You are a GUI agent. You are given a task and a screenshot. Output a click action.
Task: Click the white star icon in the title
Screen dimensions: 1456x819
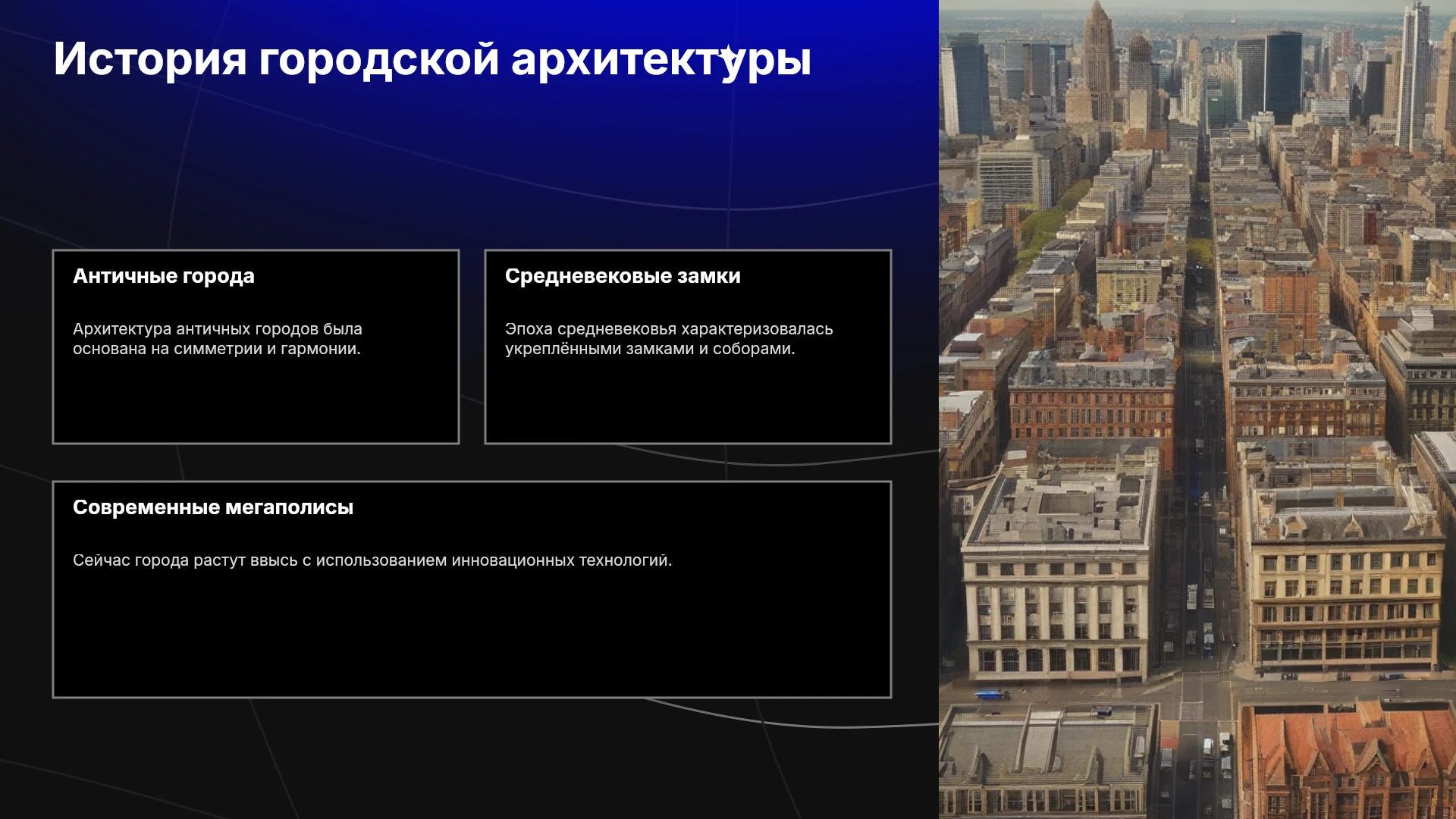[x=728, y=54]
